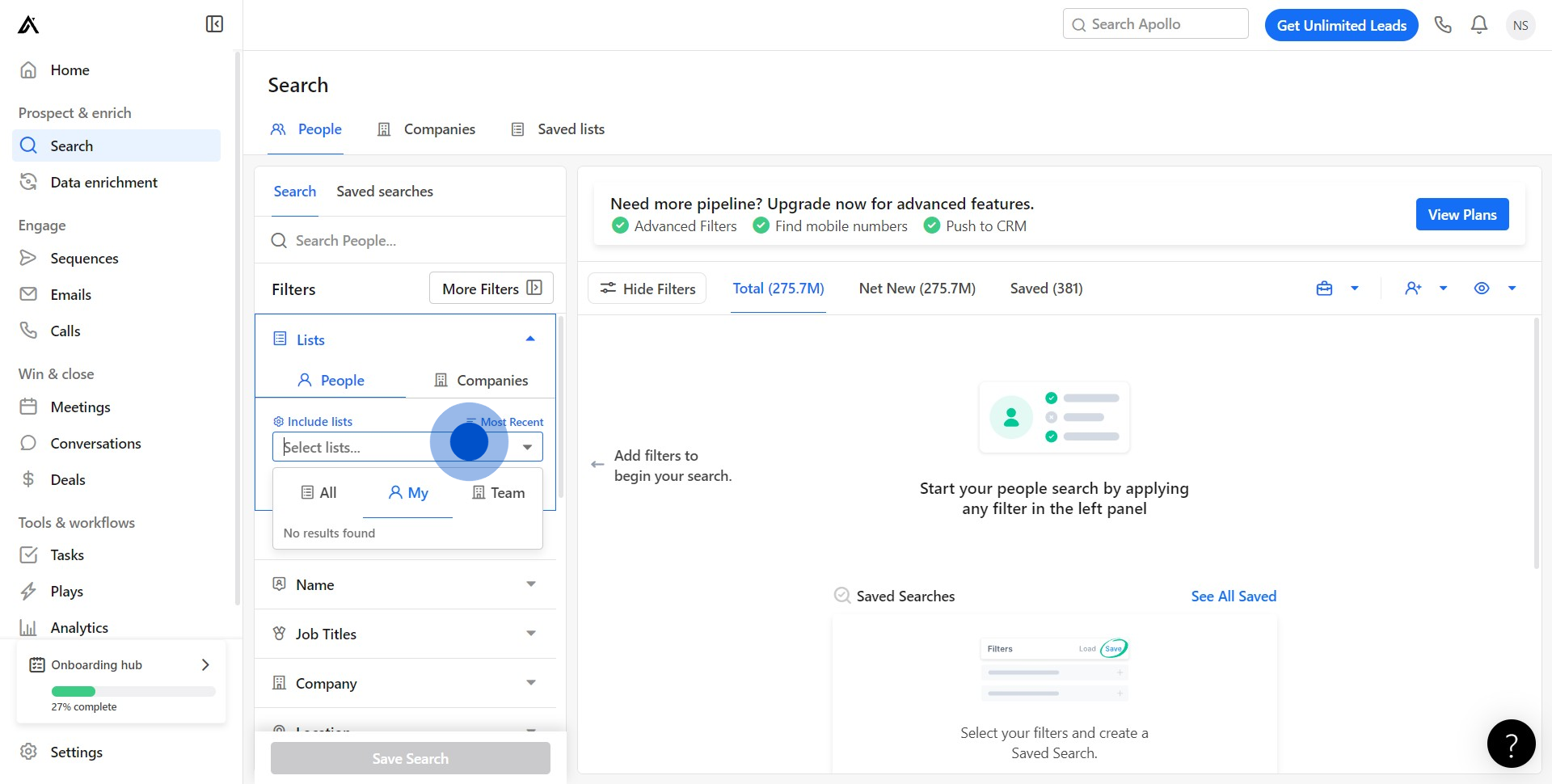Expand the Company filter section

click(x=405, y=683)
